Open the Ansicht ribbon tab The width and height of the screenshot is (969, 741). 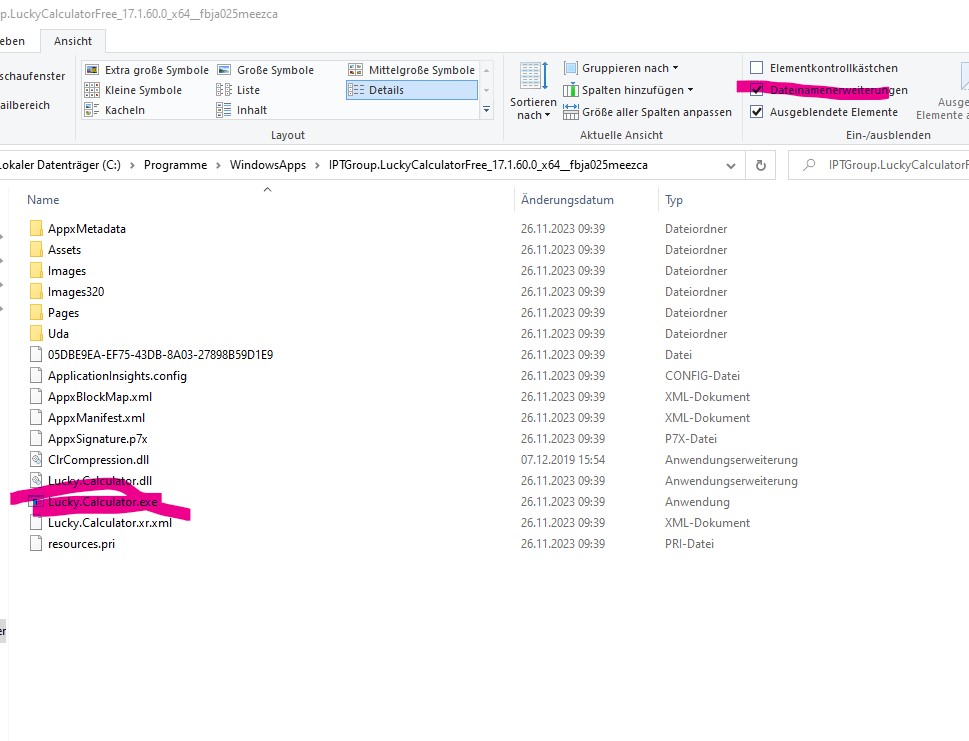point(73,41)
